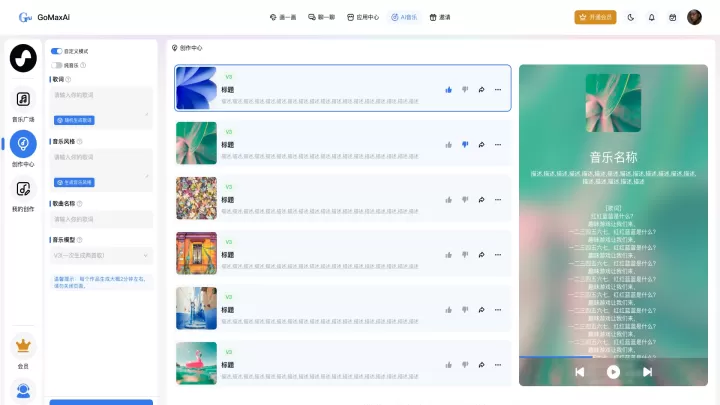Dislike the second song in the list

(465, 144)
